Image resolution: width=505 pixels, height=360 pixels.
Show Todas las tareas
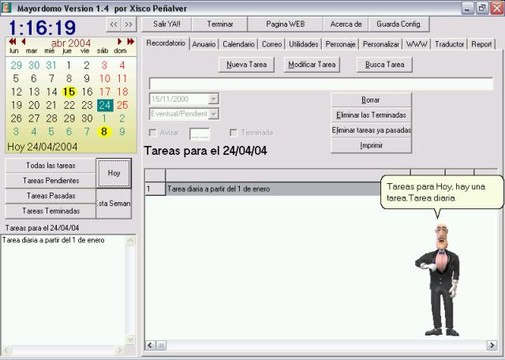coord(51,165)
